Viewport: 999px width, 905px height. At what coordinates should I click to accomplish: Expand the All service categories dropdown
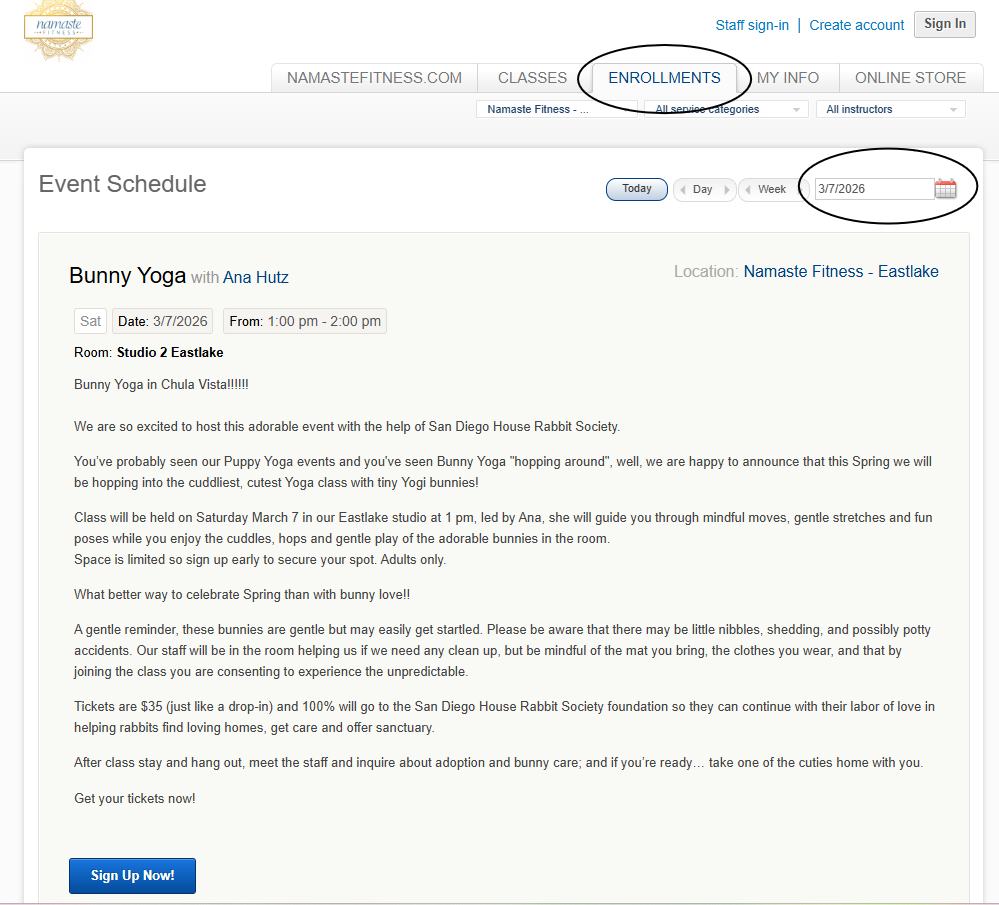point(726,109)
